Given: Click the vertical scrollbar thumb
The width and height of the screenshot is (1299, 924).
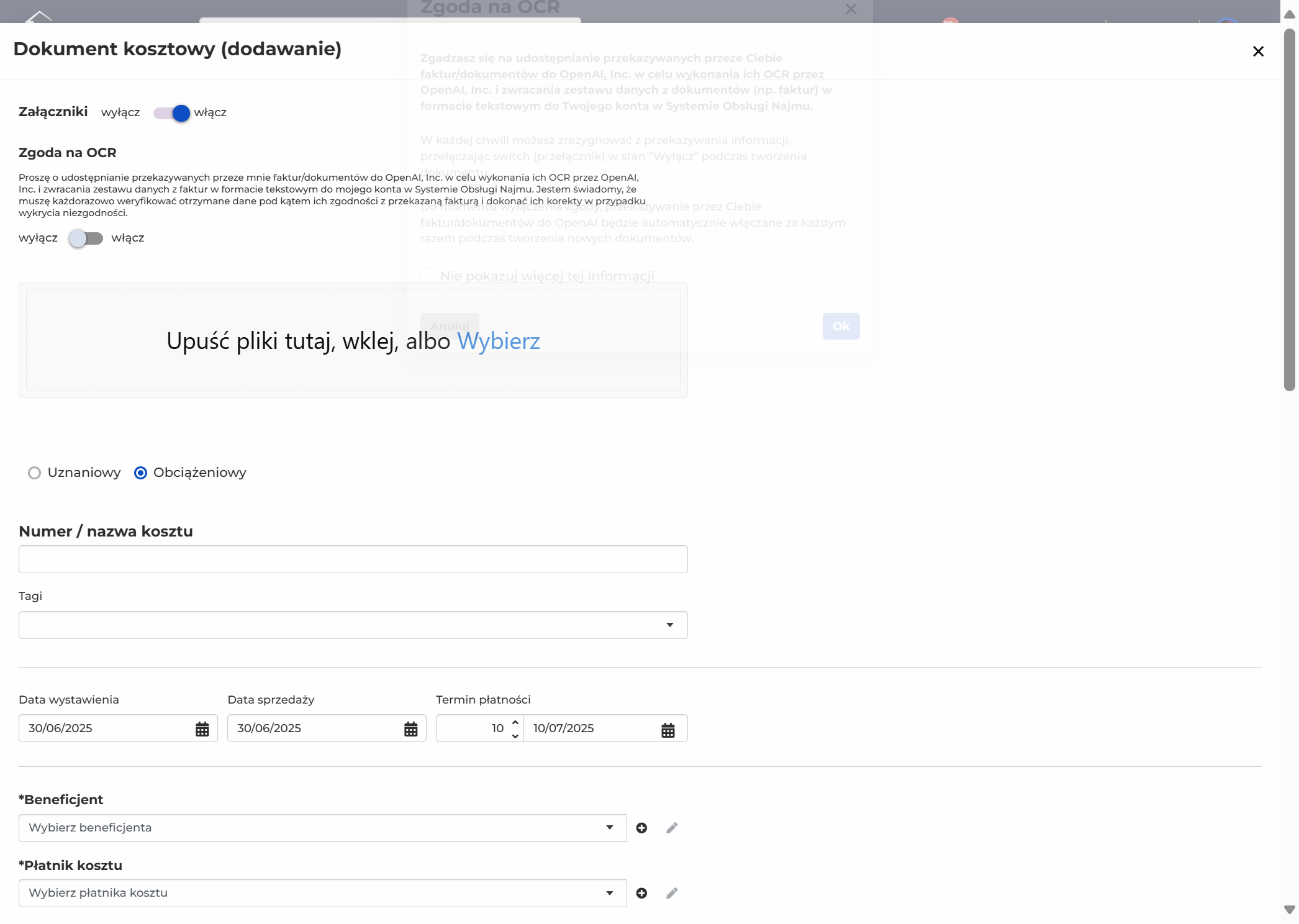Looking at the screenshot, I should point(1290,209).
